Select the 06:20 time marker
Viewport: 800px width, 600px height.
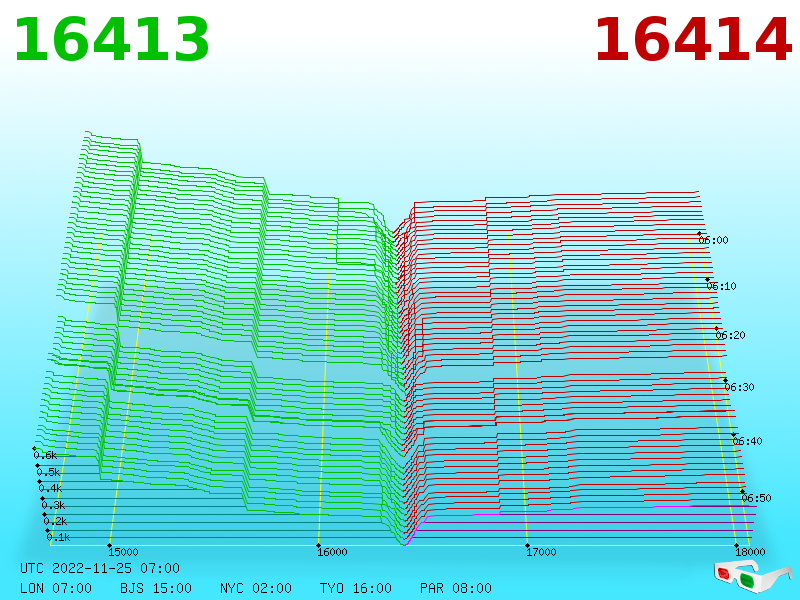pos(731,335)
